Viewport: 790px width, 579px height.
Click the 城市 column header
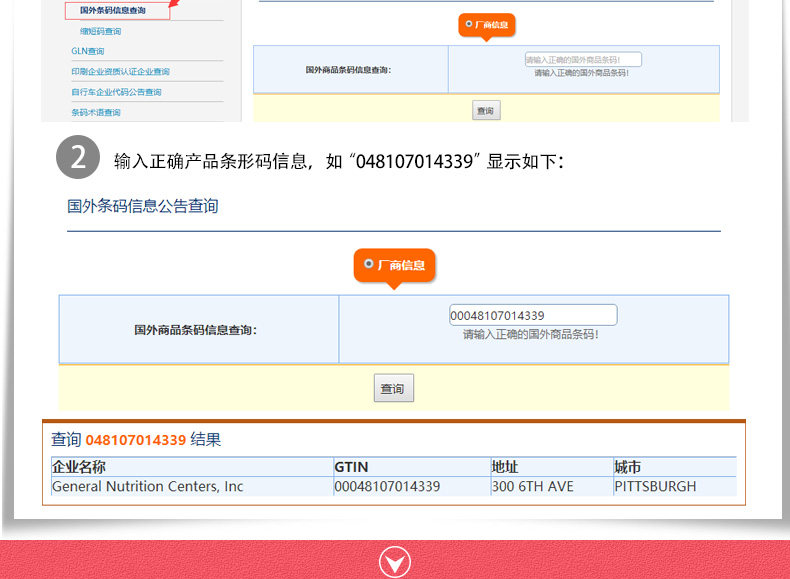(627, 467)
